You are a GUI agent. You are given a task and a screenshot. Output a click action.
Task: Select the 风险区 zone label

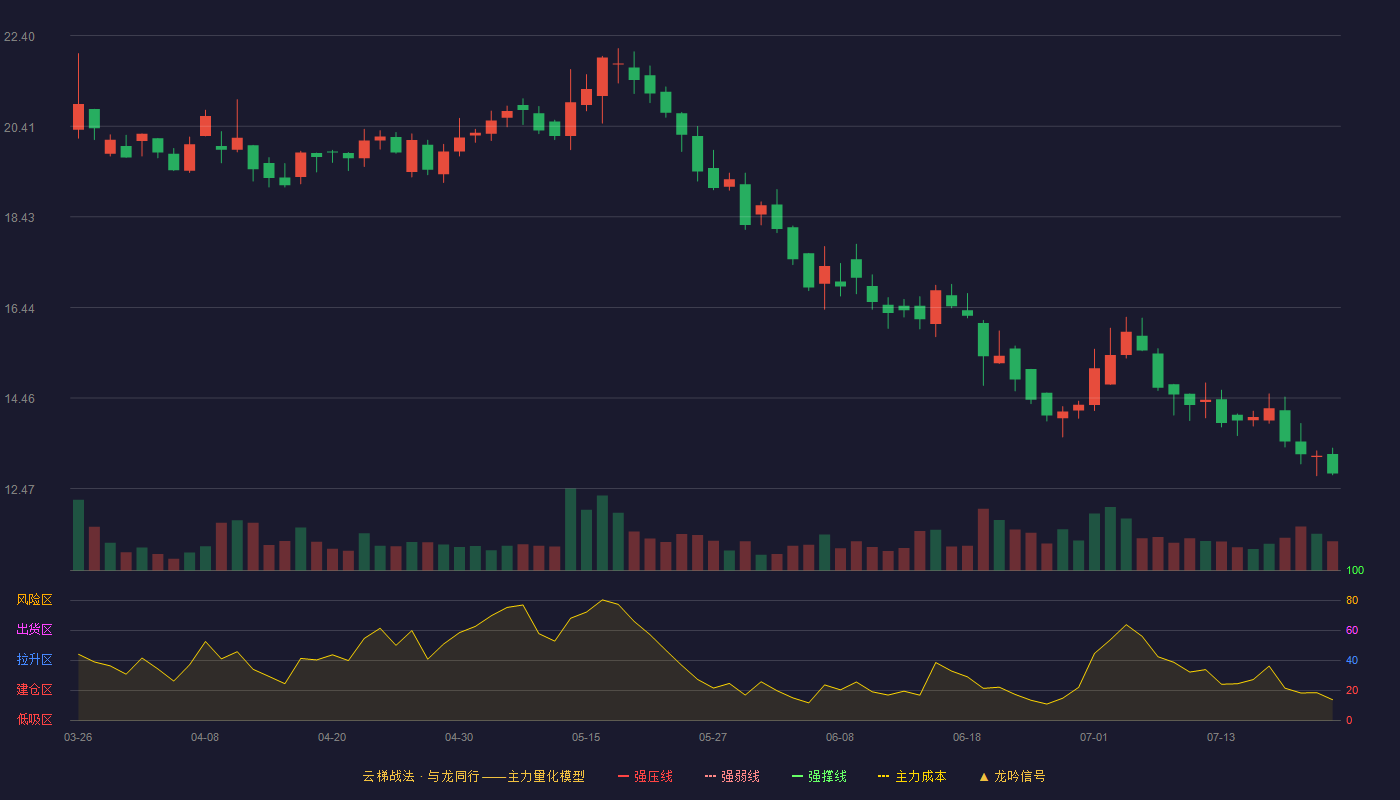[x=34, y=600]
